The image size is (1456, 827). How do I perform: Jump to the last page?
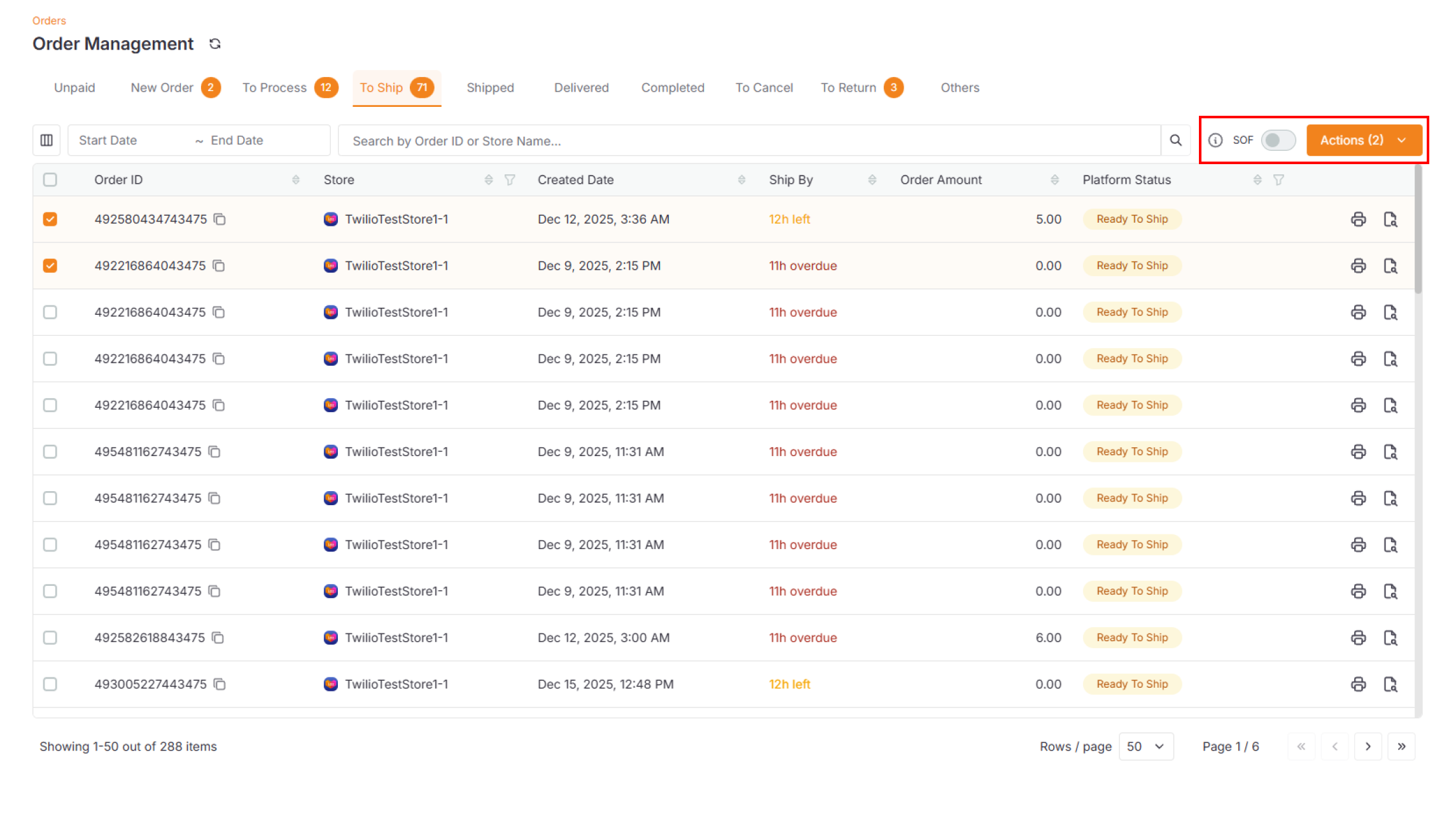(x=1401, y=746)
